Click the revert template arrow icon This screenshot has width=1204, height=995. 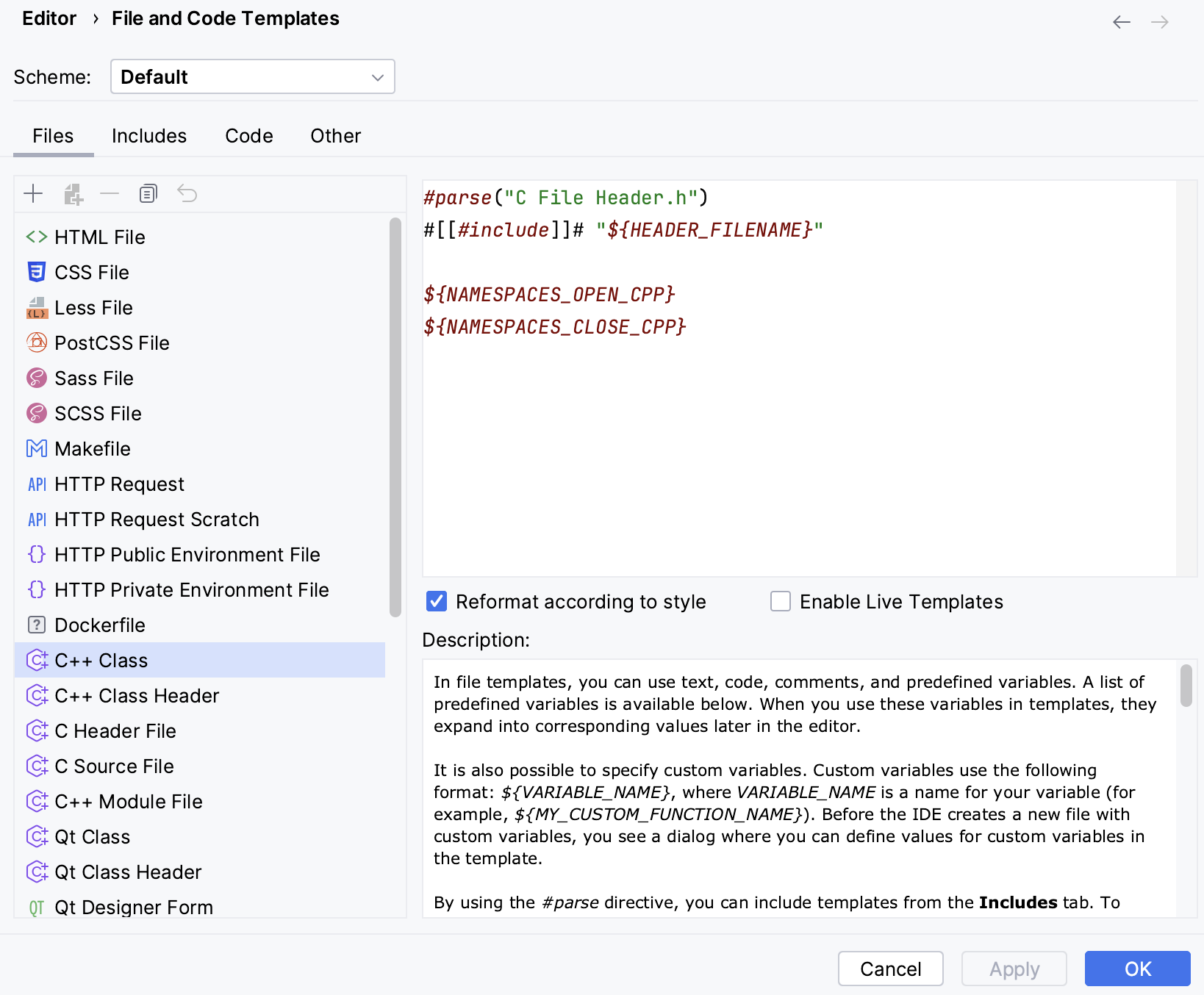[187, 193]
